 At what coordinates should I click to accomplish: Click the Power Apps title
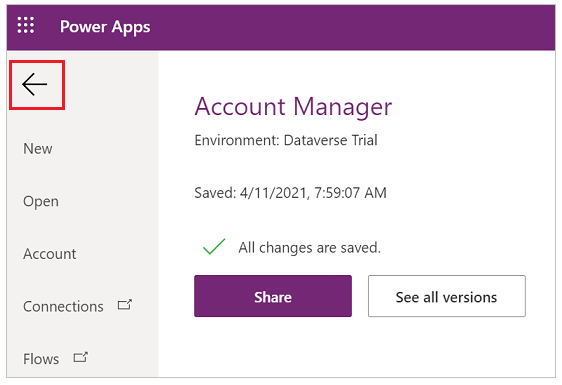105,27
